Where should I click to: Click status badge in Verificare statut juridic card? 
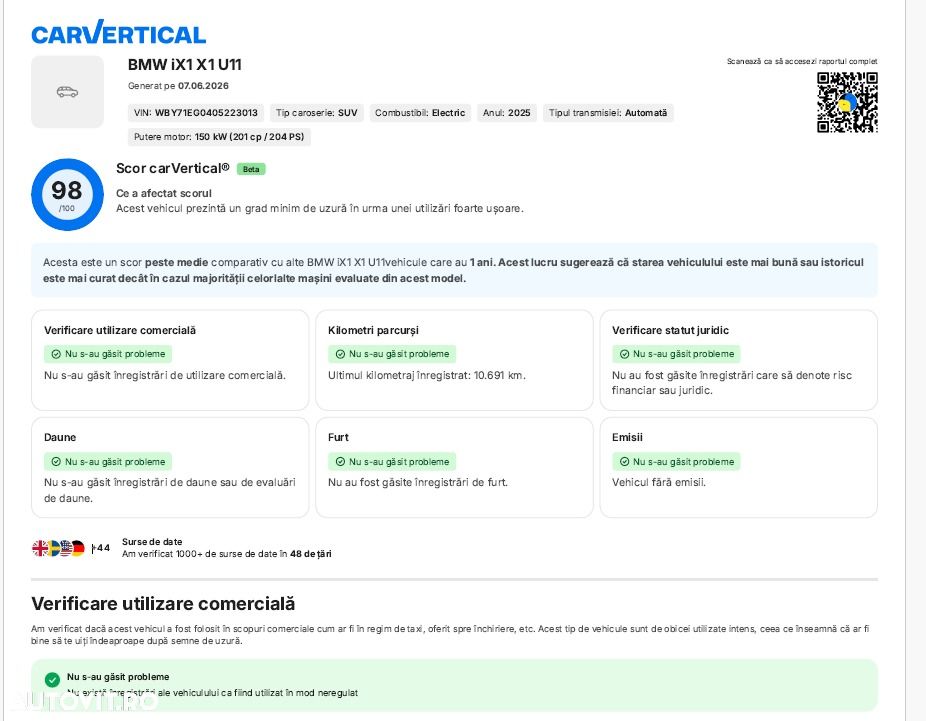pyautogui.click(x=676, y=354)
